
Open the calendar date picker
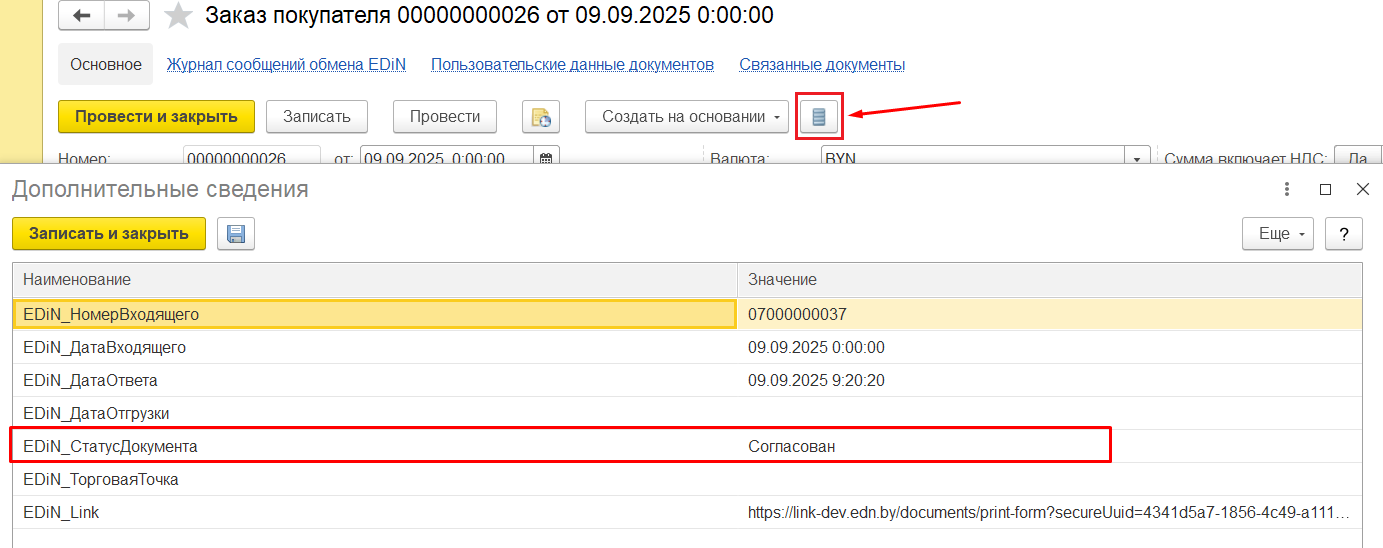pos(547,158)
